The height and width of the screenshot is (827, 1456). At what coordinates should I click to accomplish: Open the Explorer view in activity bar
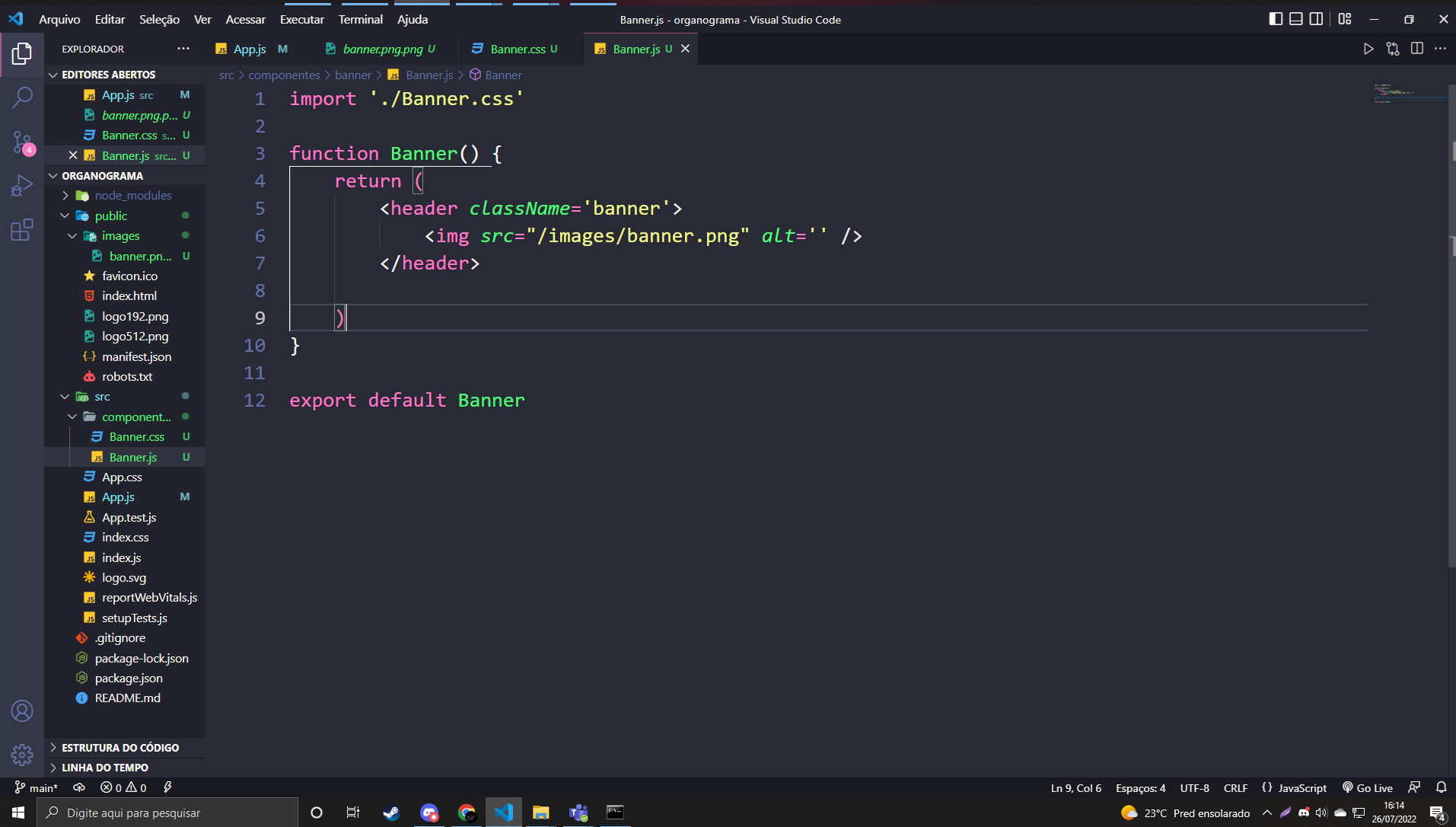[x=22, y=53]
